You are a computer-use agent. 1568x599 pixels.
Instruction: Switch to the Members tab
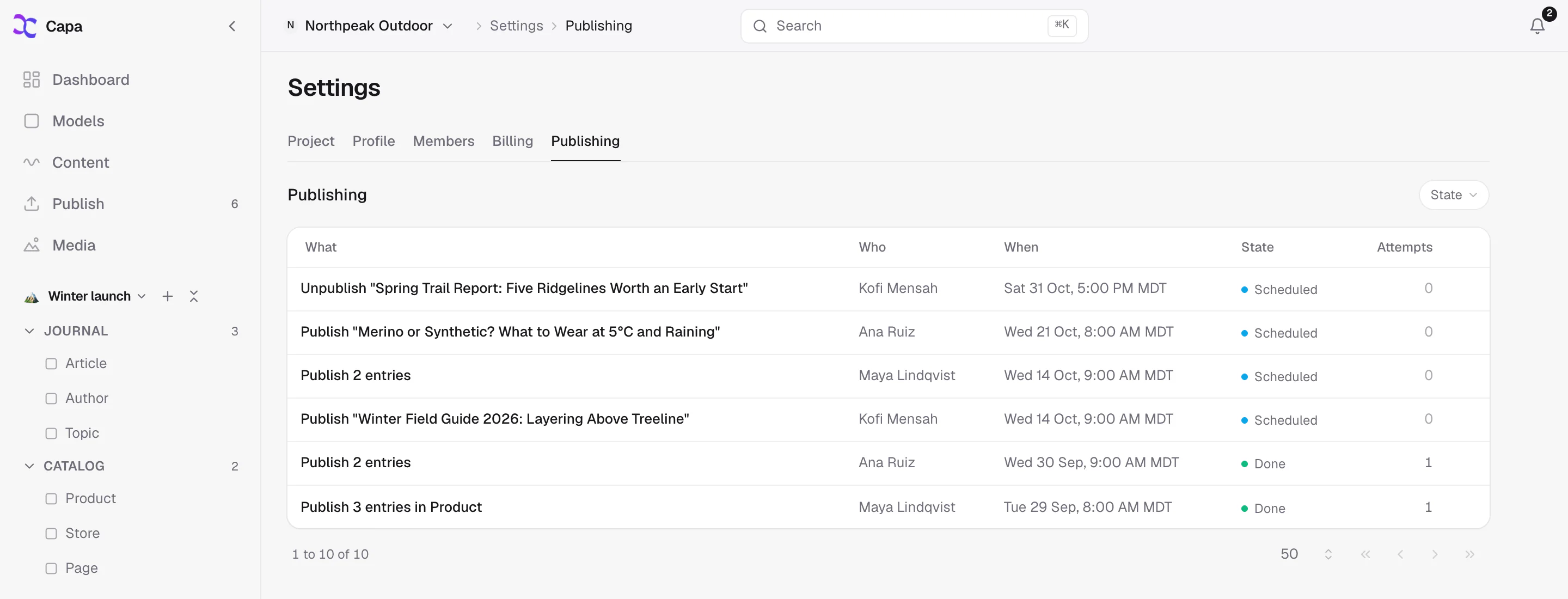click(x=443, y=141)
